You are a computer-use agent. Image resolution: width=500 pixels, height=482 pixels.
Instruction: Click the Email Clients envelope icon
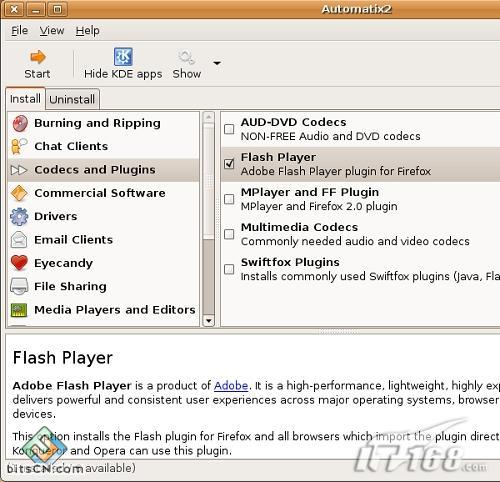pos(19,240)
